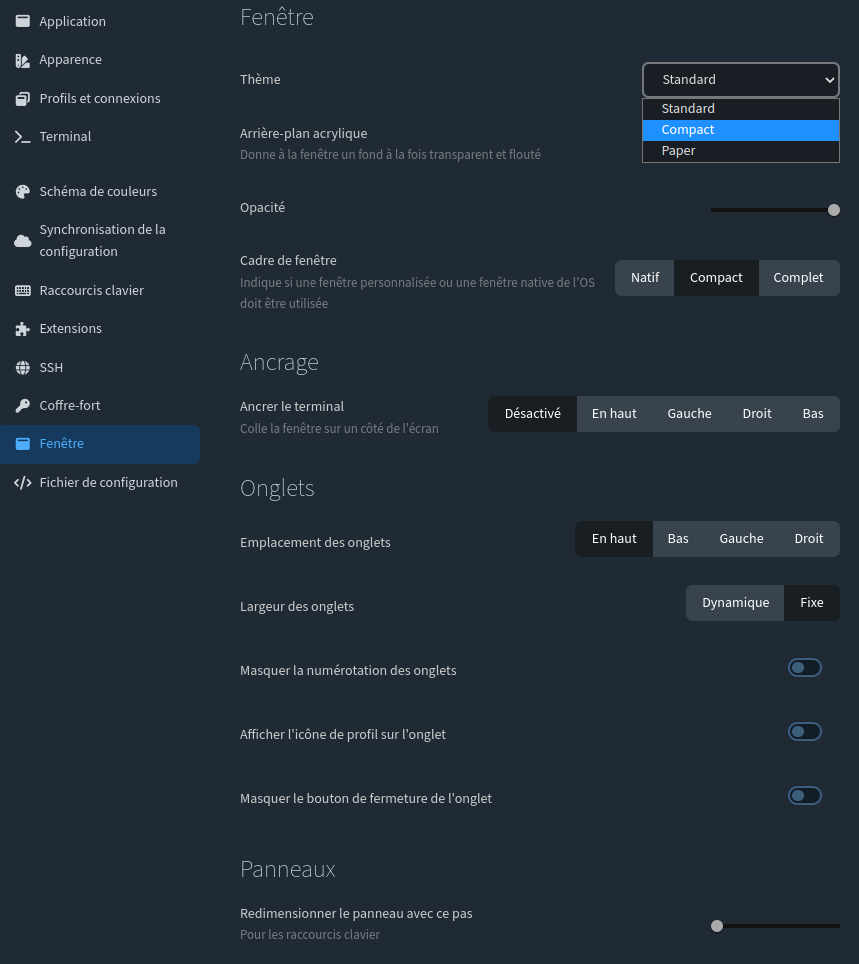
Task: Click the Application sidebar icon
Action: (22, 21)
